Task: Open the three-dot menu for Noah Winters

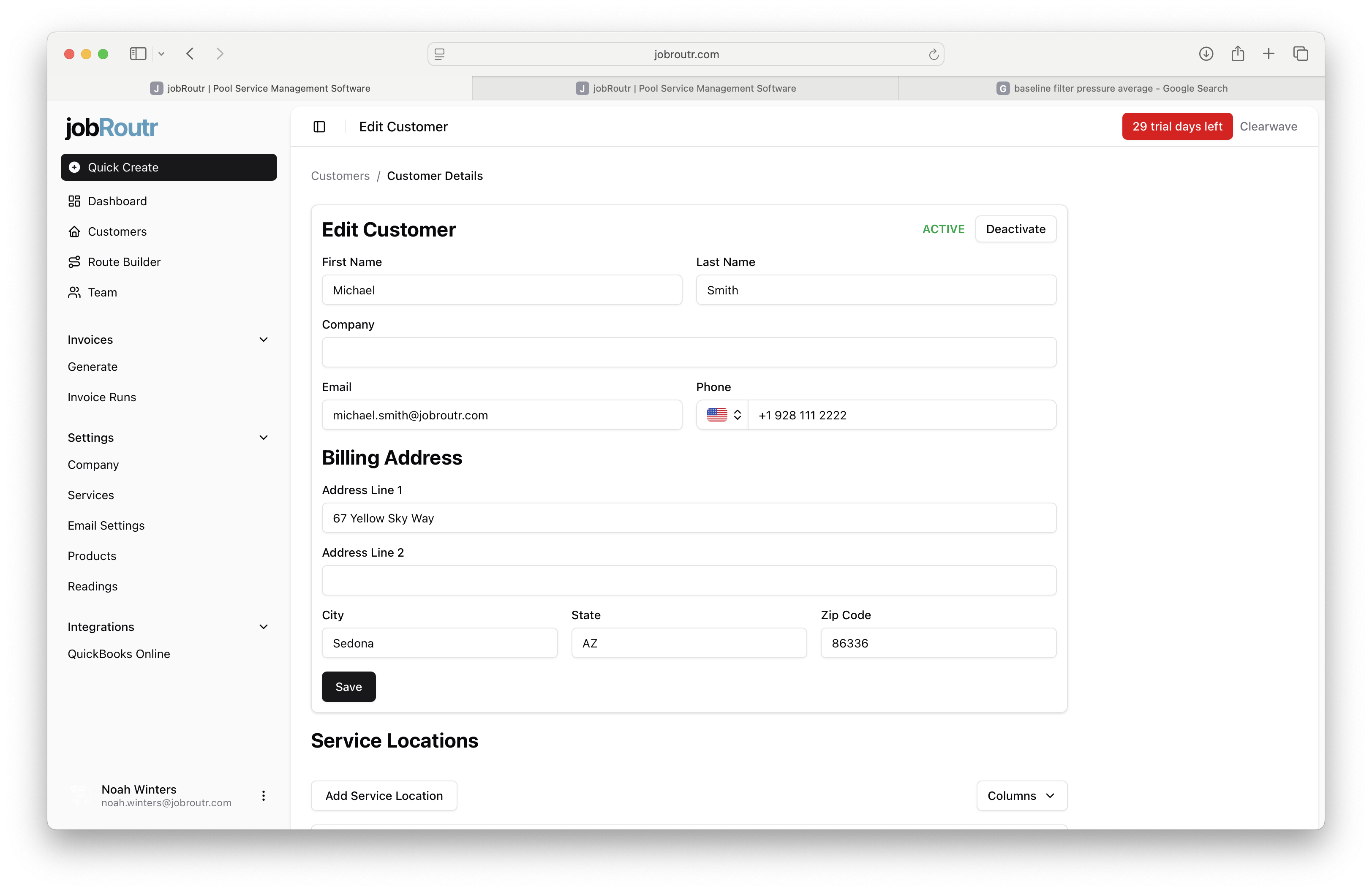Action: tap(264, 796)
